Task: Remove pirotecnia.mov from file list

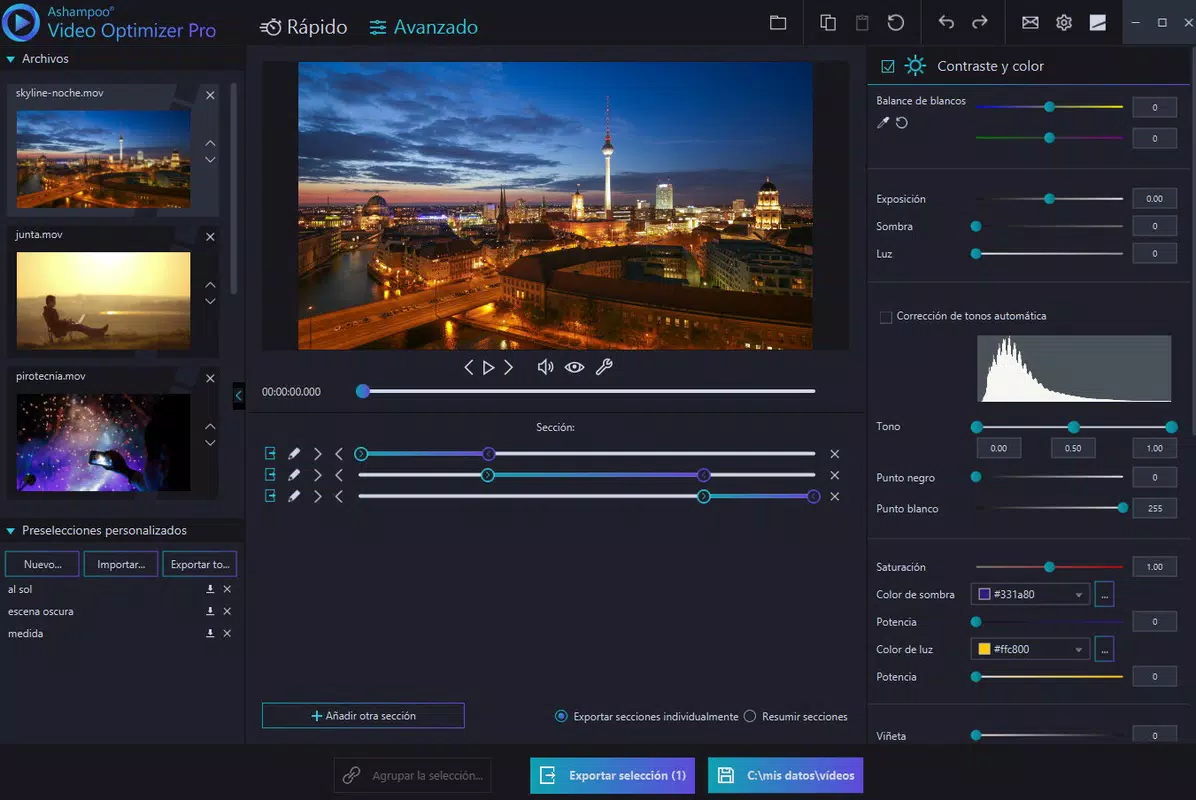Action: tap(210, 378)
